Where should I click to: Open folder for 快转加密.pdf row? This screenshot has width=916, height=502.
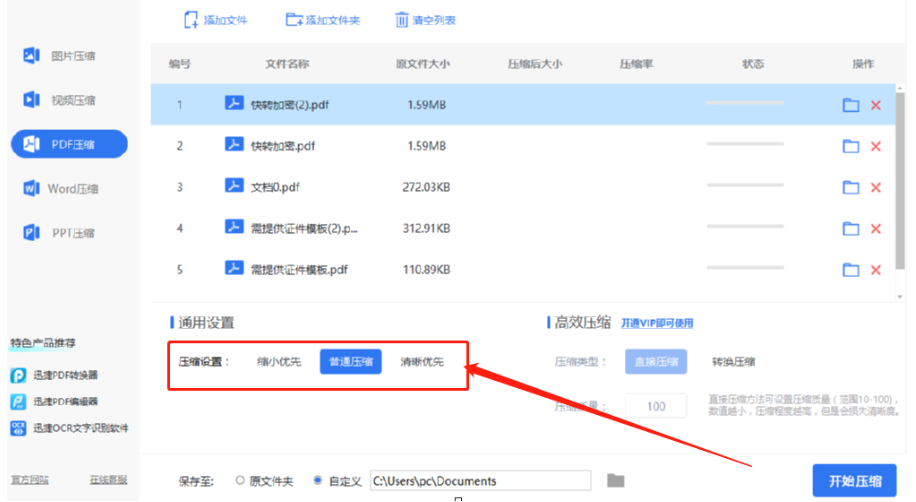[x=851, y=146]
